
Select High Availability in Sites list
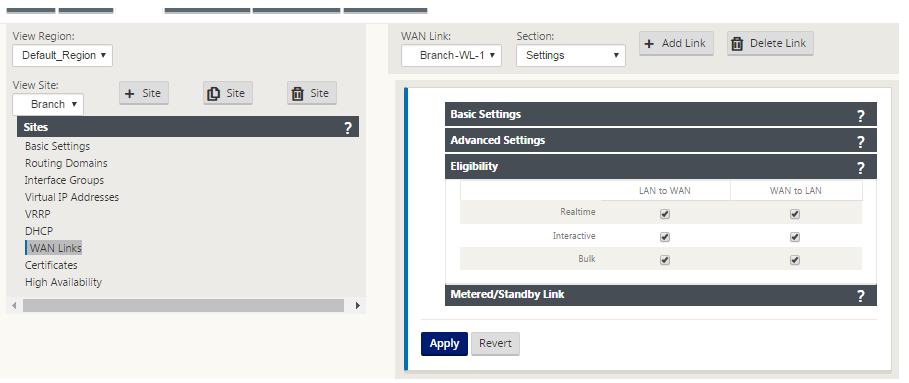click(63, 282)
